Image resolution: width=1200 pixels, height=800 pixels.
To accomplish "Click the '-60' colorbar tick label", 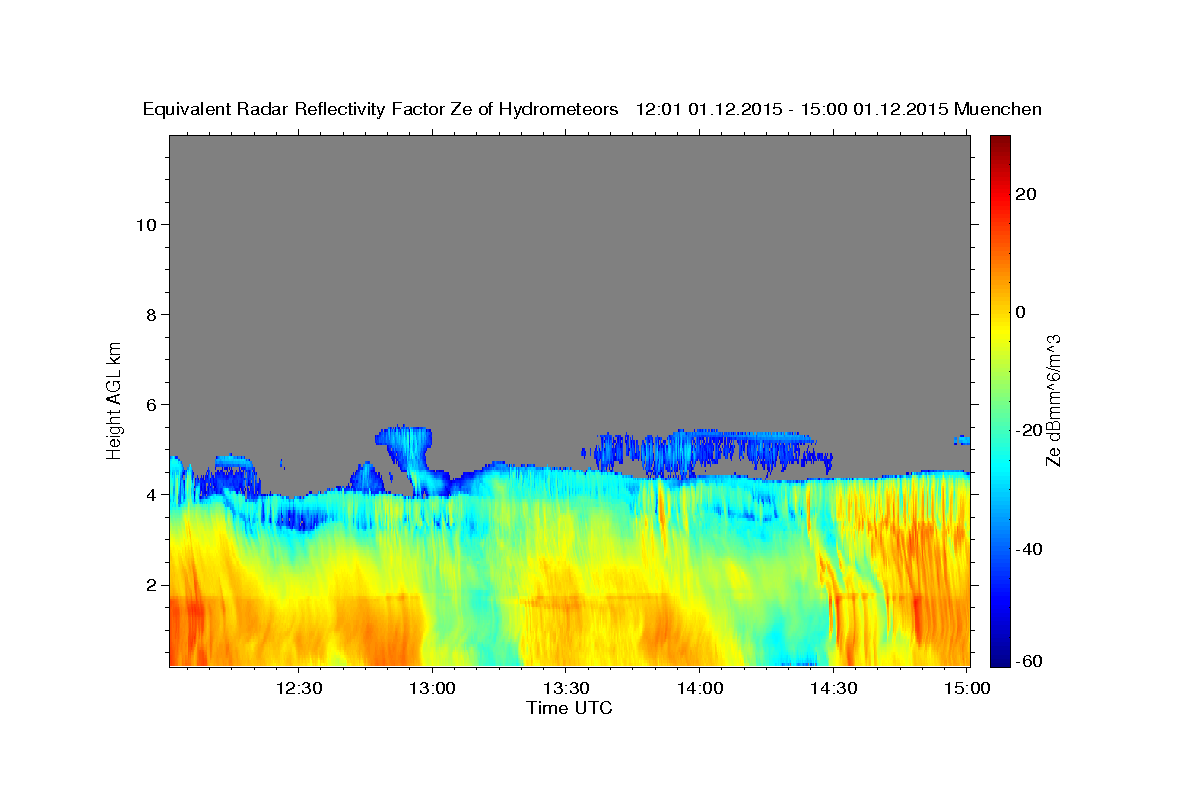I will click(x=1029, y=660).
